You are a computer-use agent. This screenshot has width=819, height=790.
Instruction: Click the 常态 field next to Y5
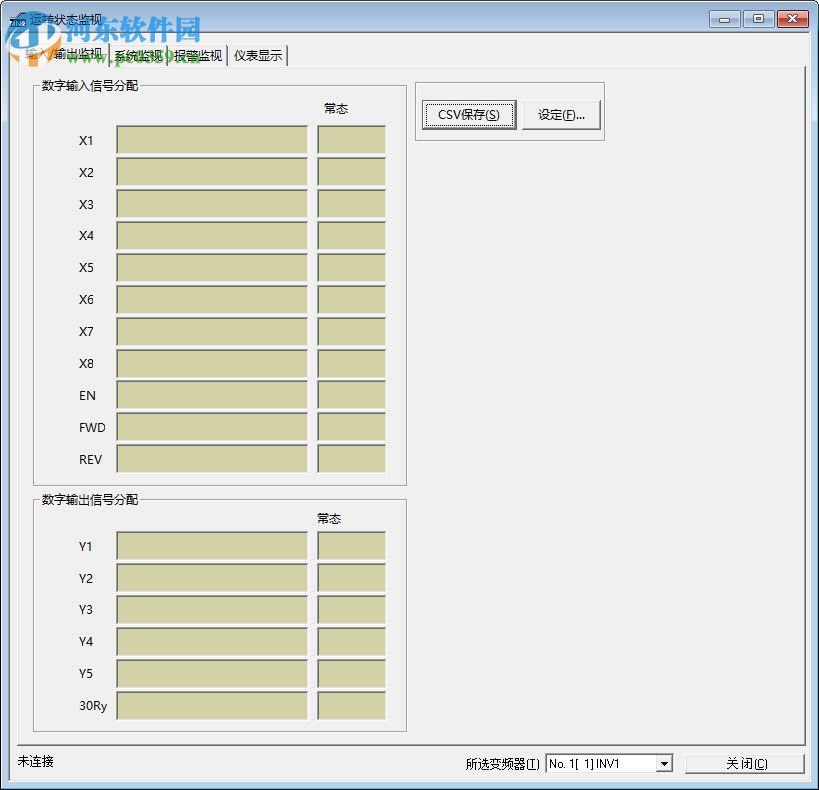[350, 673]
